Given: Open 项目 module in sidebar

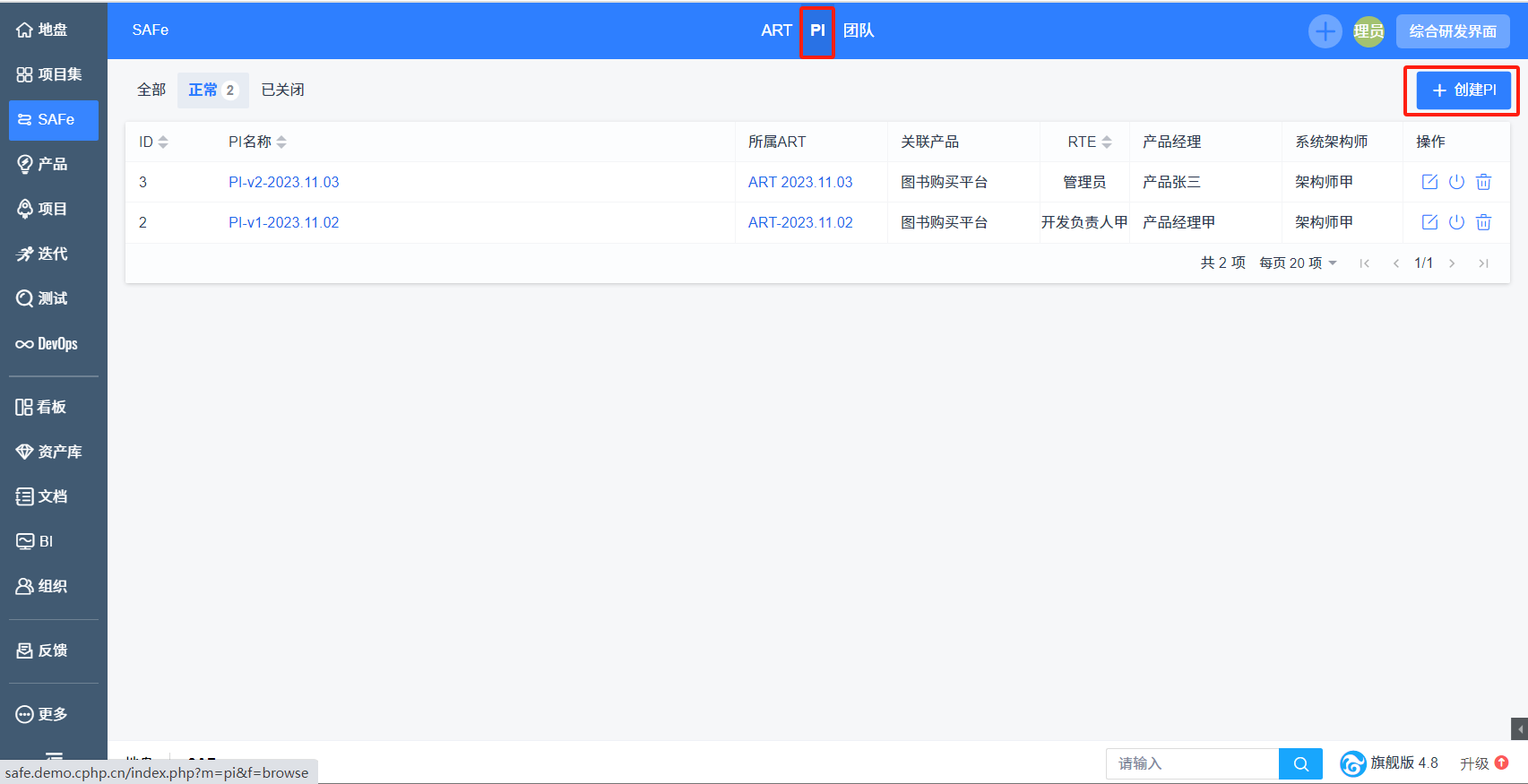Looking at the screenshot, I should (53, 209).
